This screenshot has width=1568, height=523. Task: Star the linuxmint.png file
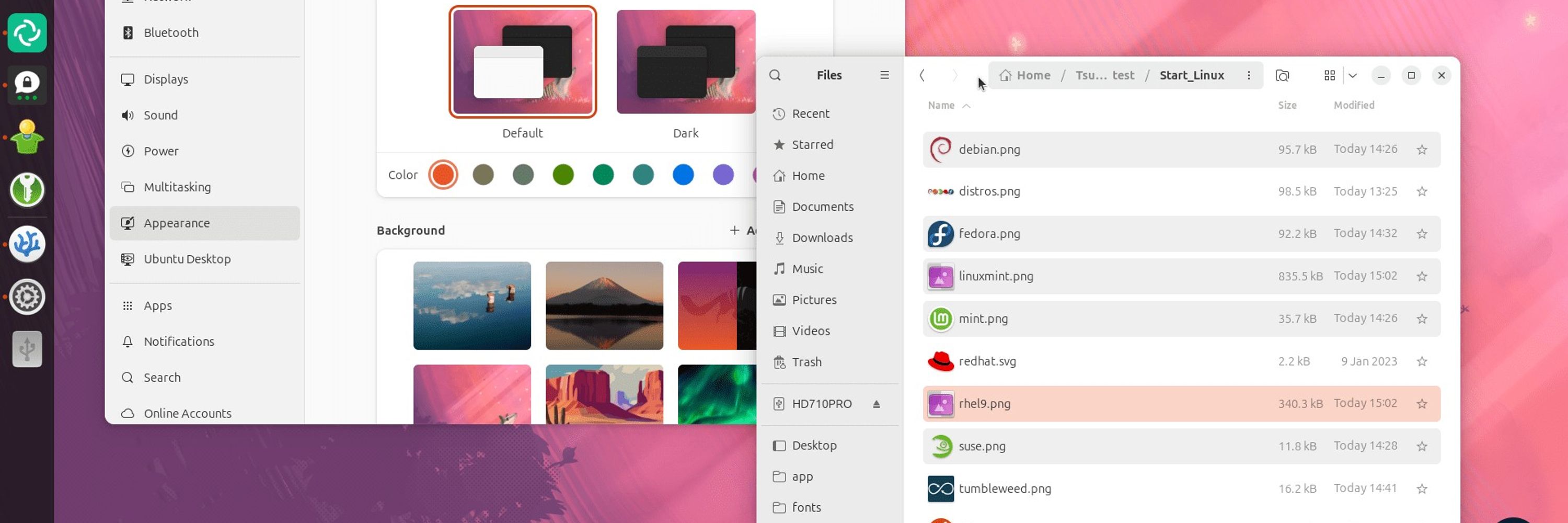(x=1422, y=277)
